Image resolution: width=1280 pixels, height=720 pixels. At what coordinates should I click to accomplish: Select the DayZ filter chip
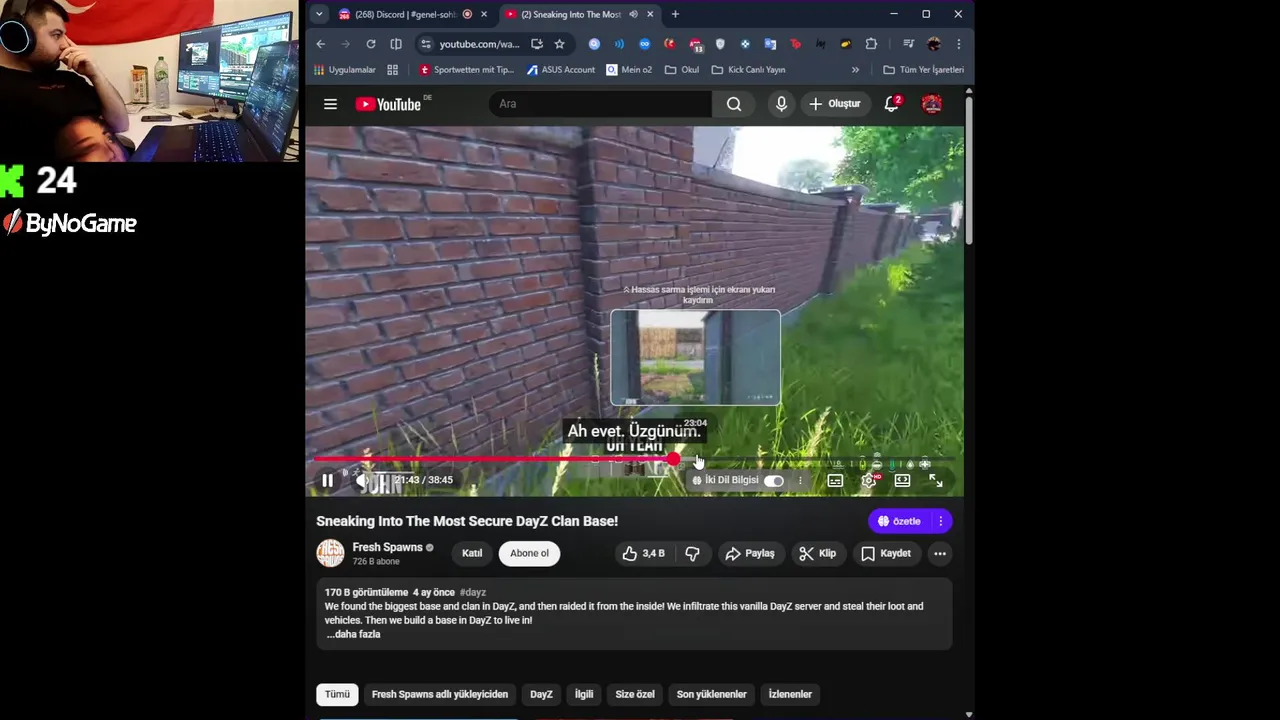click(541, 694)
